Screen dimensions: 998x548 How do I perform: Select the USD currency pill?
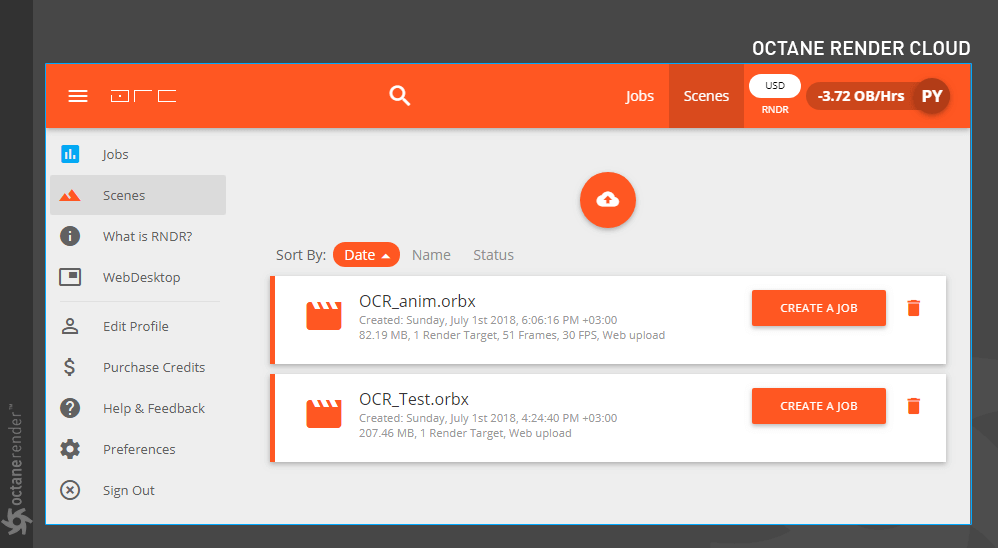tap(775, 86)
